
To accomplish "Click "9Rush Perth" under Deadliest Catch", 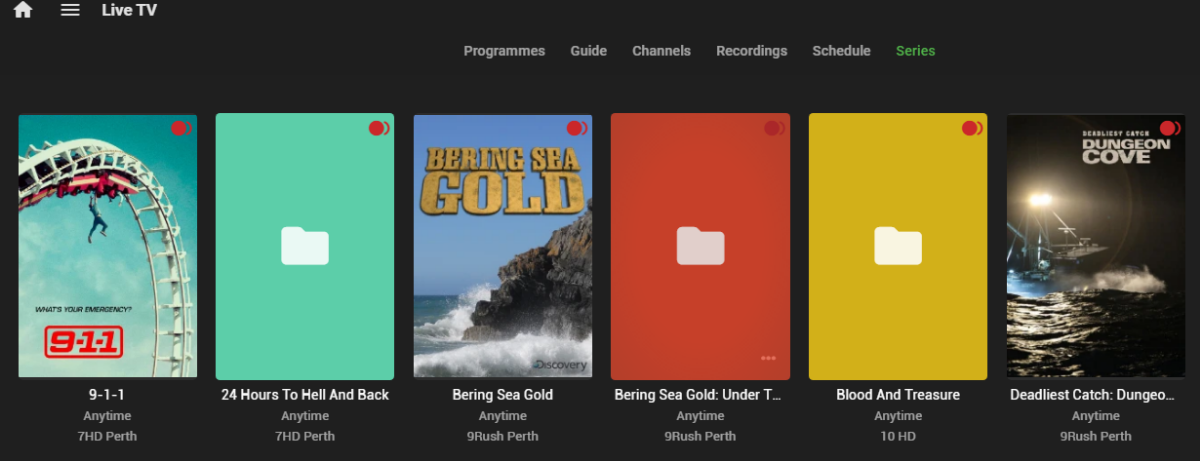I will pos(1096,436).
